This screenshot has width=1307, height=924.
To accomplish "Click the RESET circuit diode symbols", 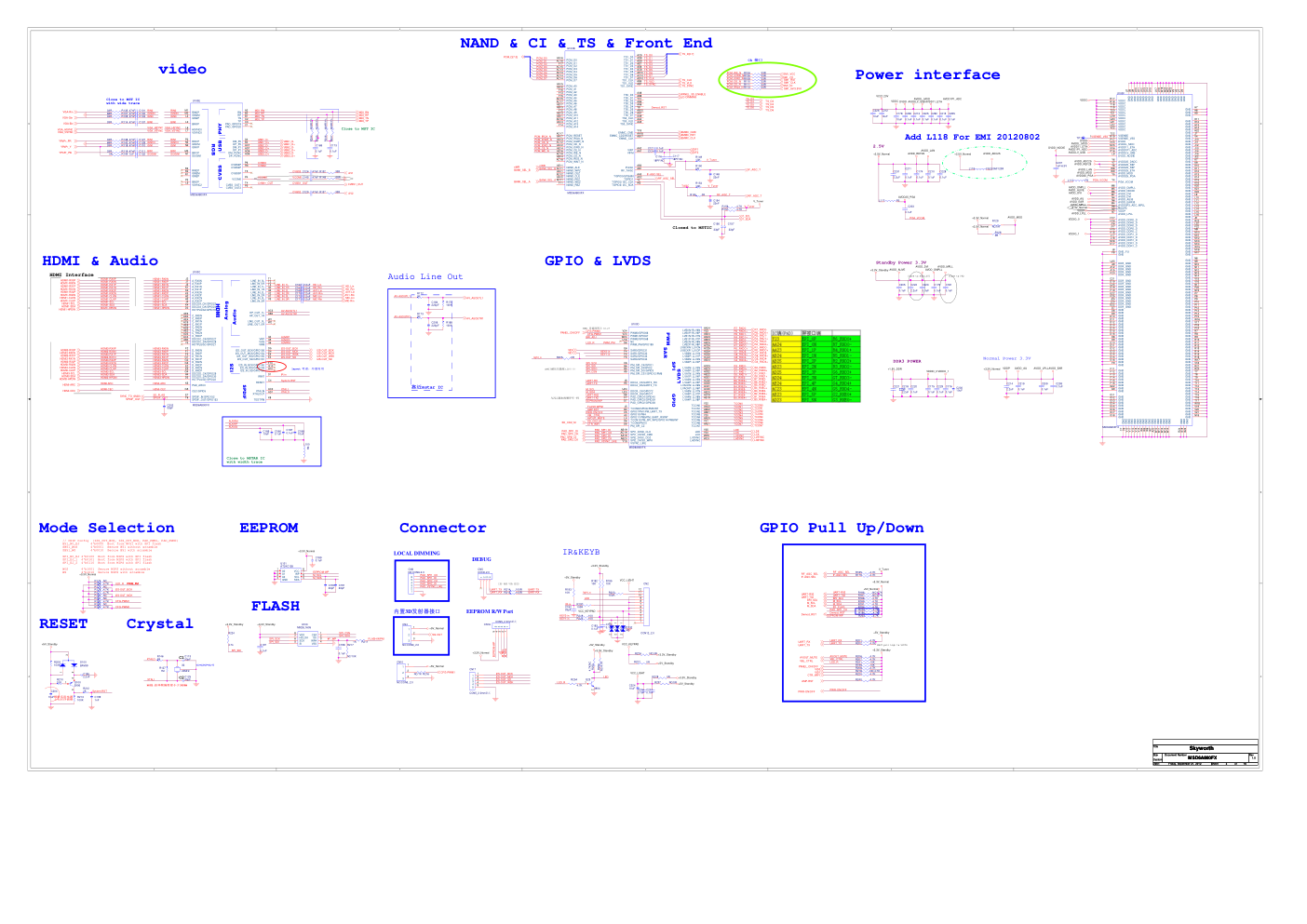I will pos(67,665).
